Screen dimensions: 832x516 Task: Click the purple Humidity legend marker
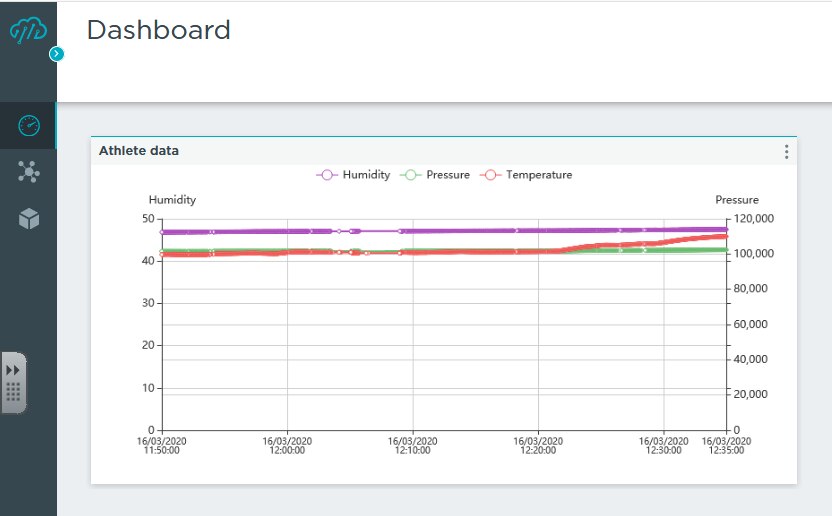[x=327, y=175]
